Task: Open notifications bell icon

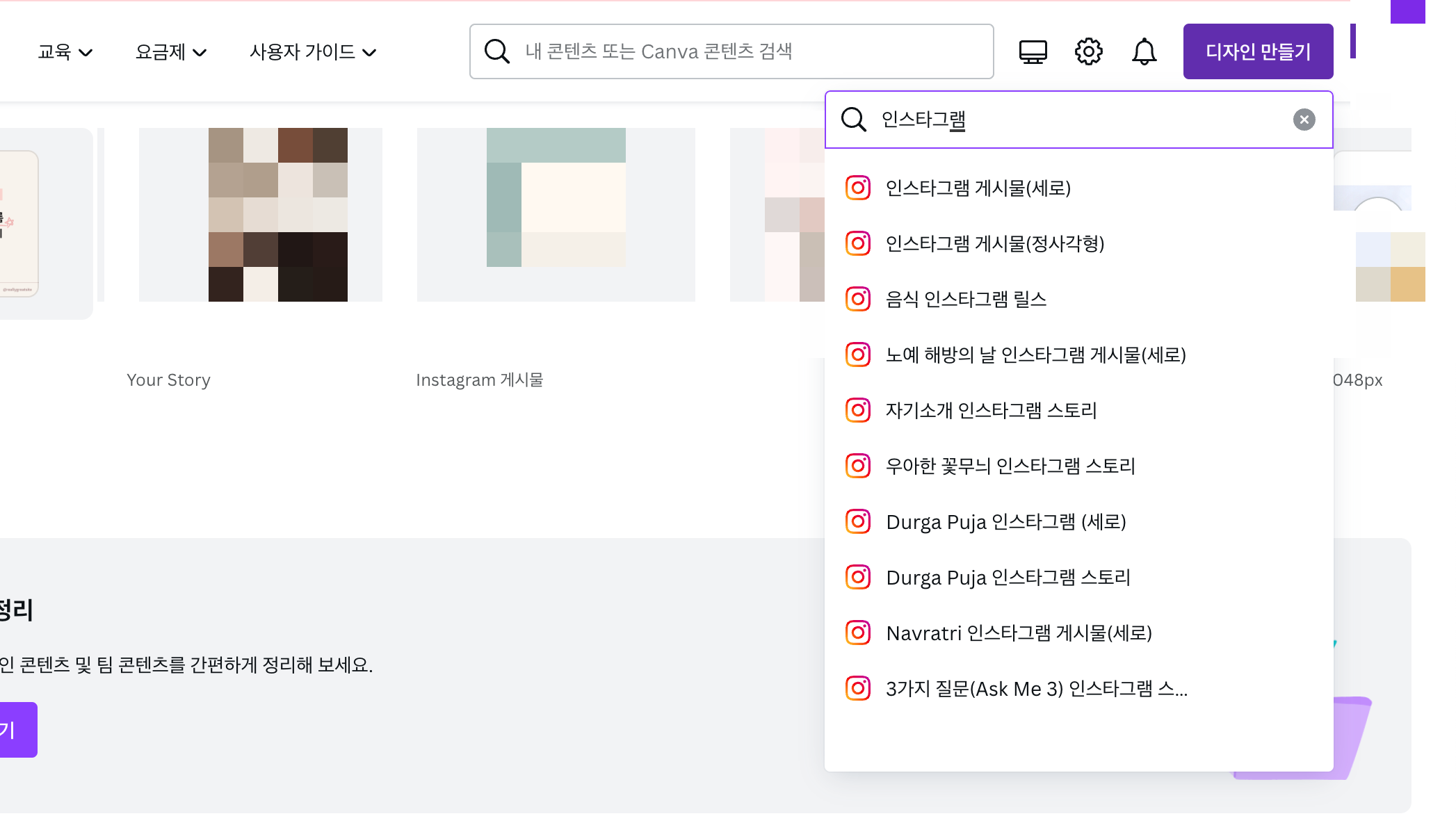Action: tap(1144, 51)
